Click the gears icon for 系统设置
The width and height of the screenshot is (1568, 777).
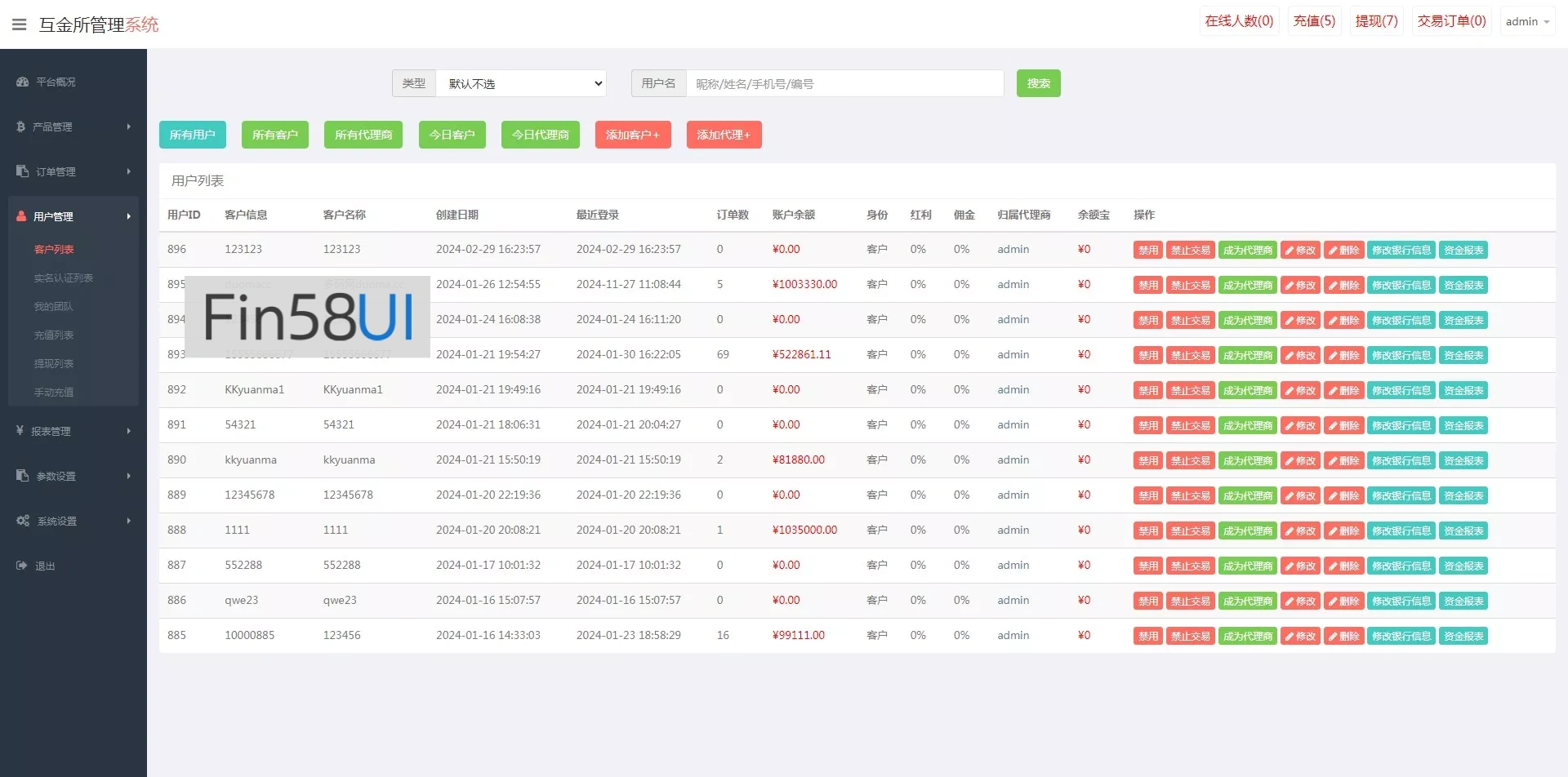click(23, 521)
